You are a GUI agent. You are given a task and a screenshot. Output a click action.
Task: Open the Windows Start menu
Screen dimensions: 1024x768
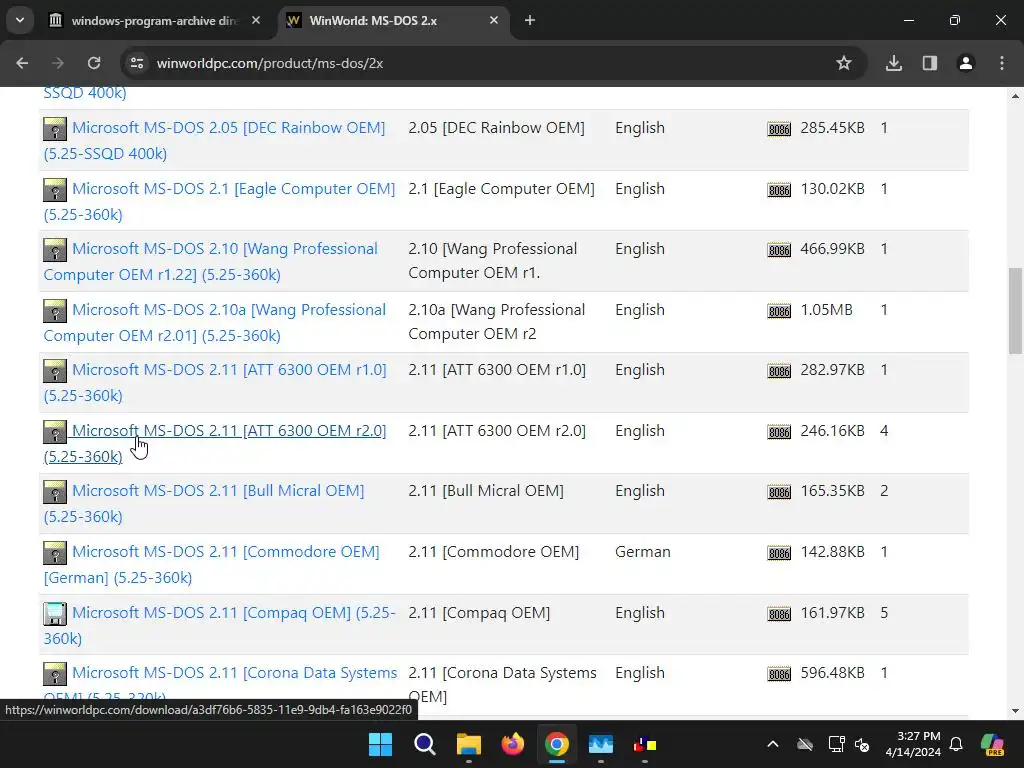tap(380, 744)
